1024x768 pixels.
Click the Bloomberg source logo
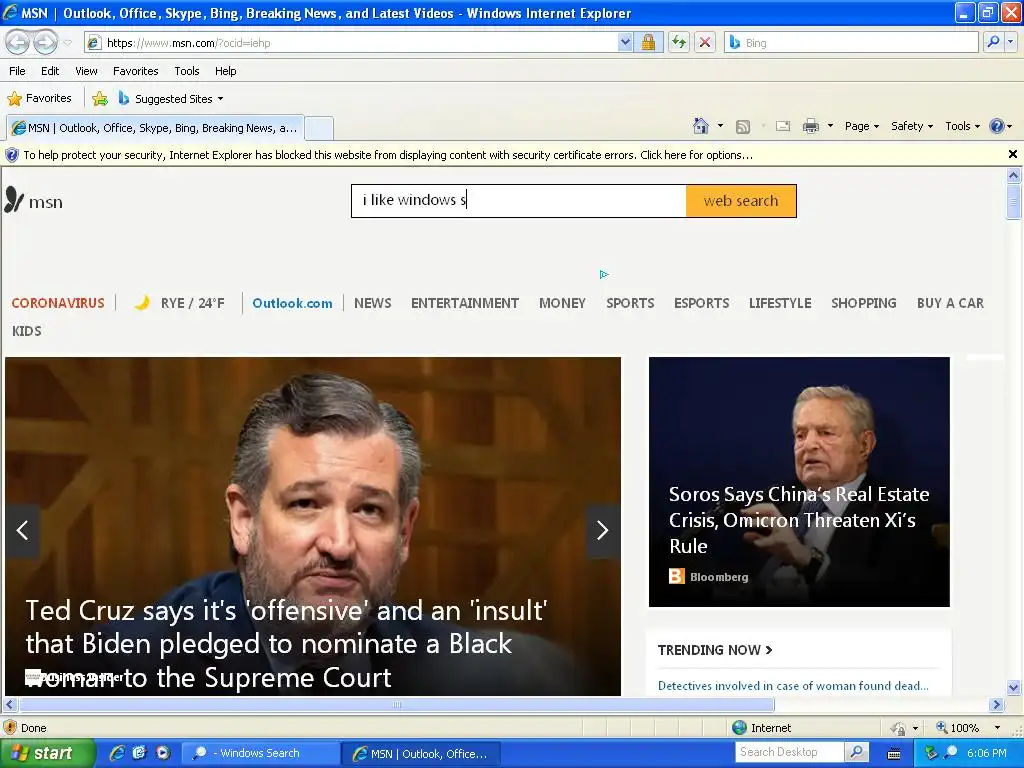pyautogui.click(x=677, y=577)
